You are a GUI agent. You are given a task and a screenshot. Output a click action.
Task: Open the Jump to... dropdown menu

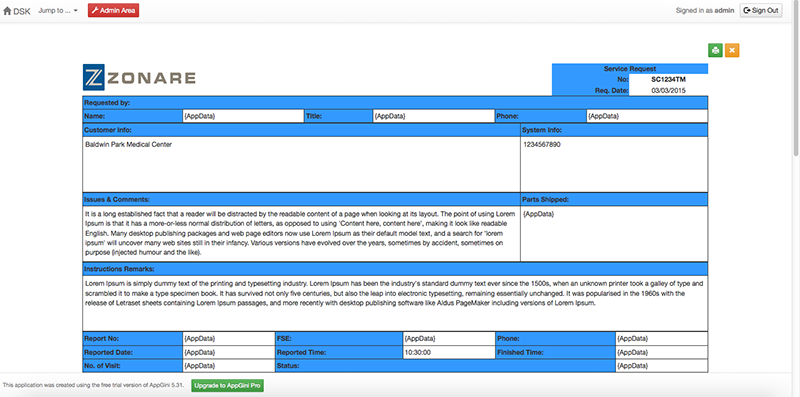coord(58,10)
